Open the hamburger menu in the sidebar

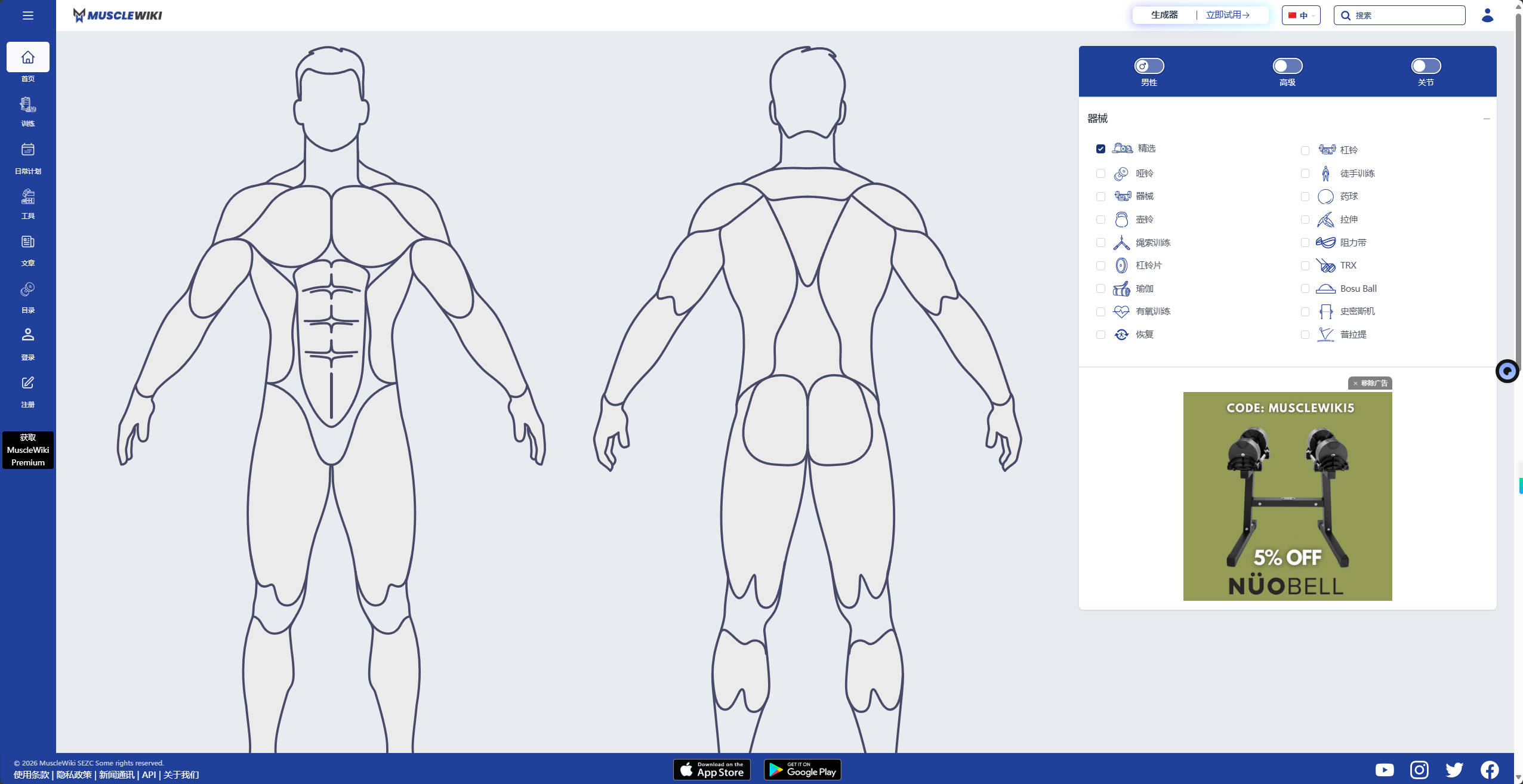pyautogui.click(x=27, y=16)
